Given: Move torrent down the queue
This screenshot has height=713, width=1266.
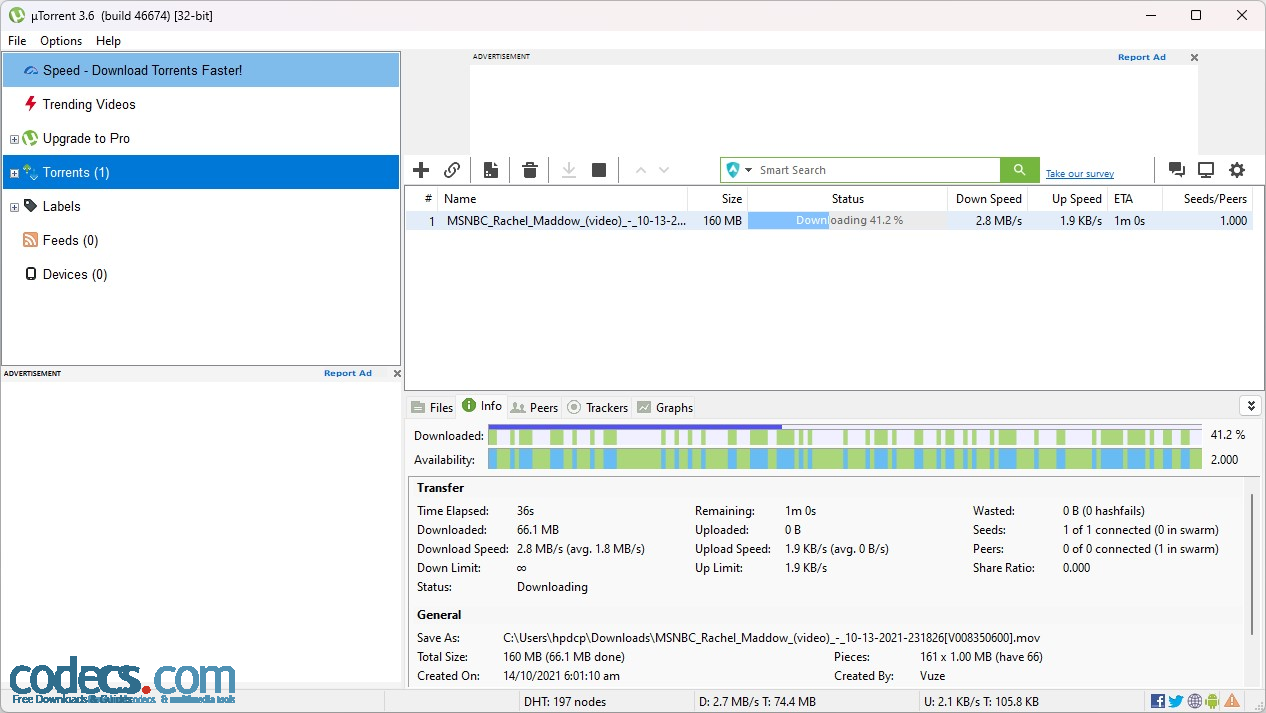Looking at the screenshot, I should [664, 170].
